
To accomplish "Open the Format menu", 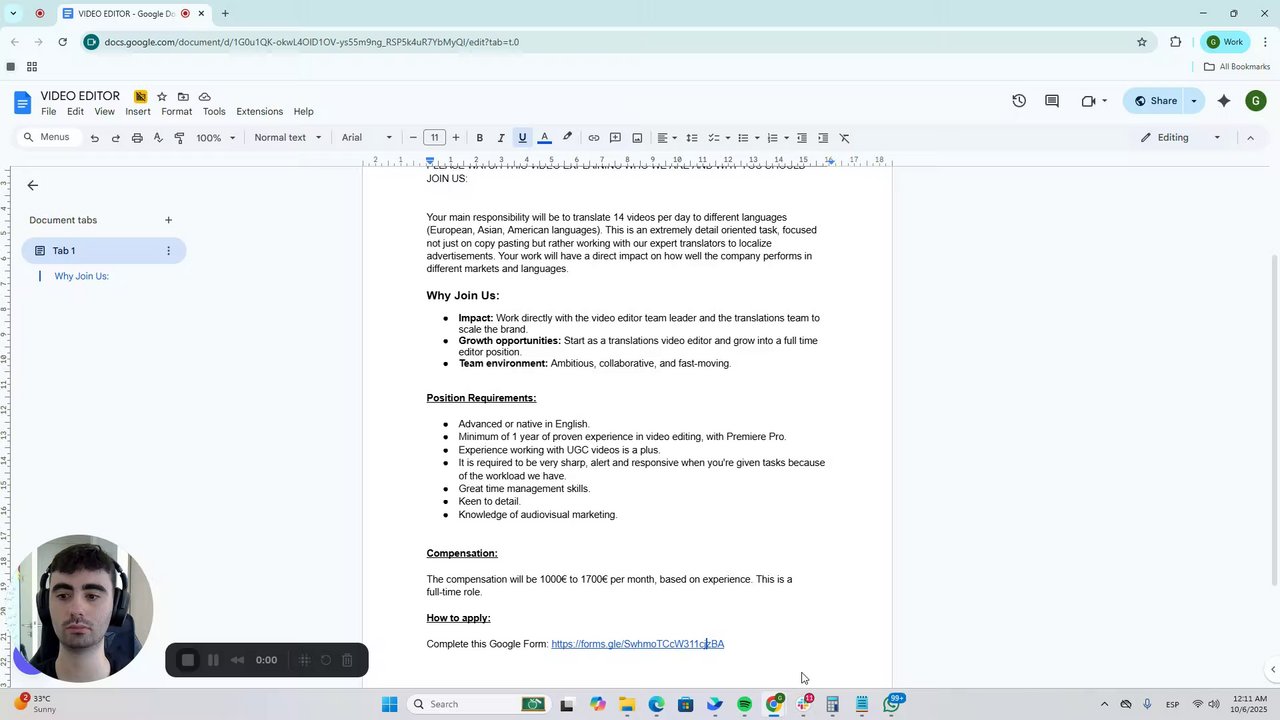I will point(177,112).
